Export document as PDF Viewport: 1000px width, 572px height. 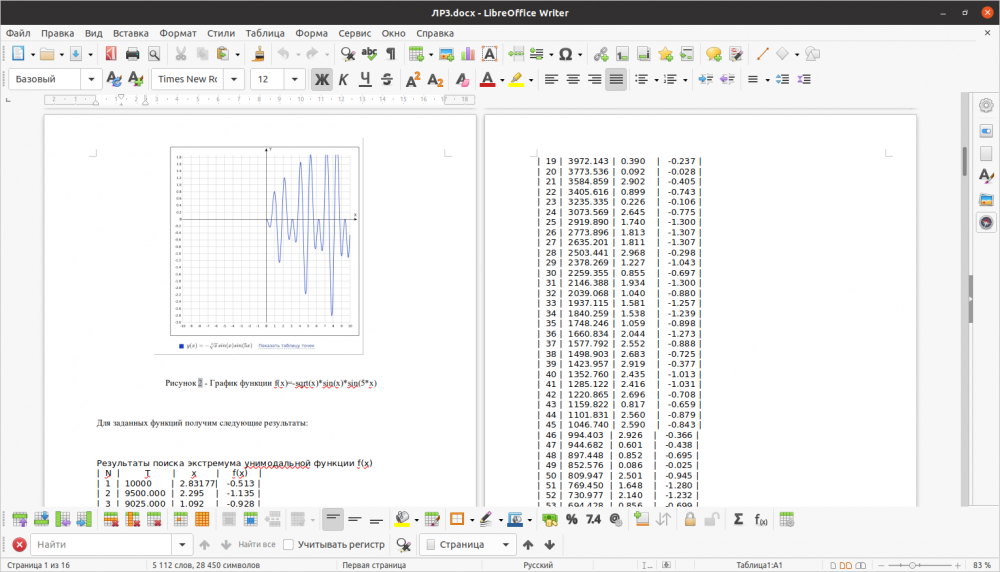point(110,54)
